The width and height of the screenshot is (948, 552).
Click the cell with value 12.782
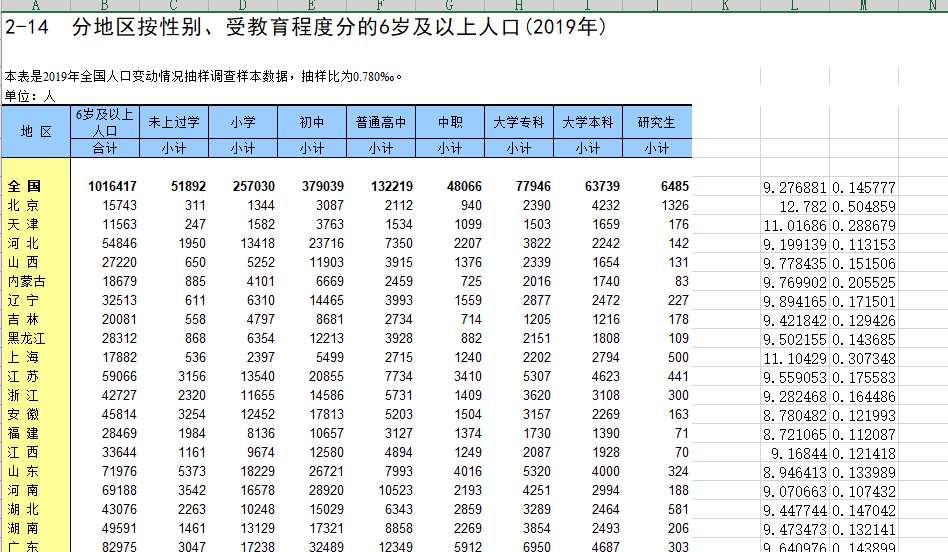(803, 207)
